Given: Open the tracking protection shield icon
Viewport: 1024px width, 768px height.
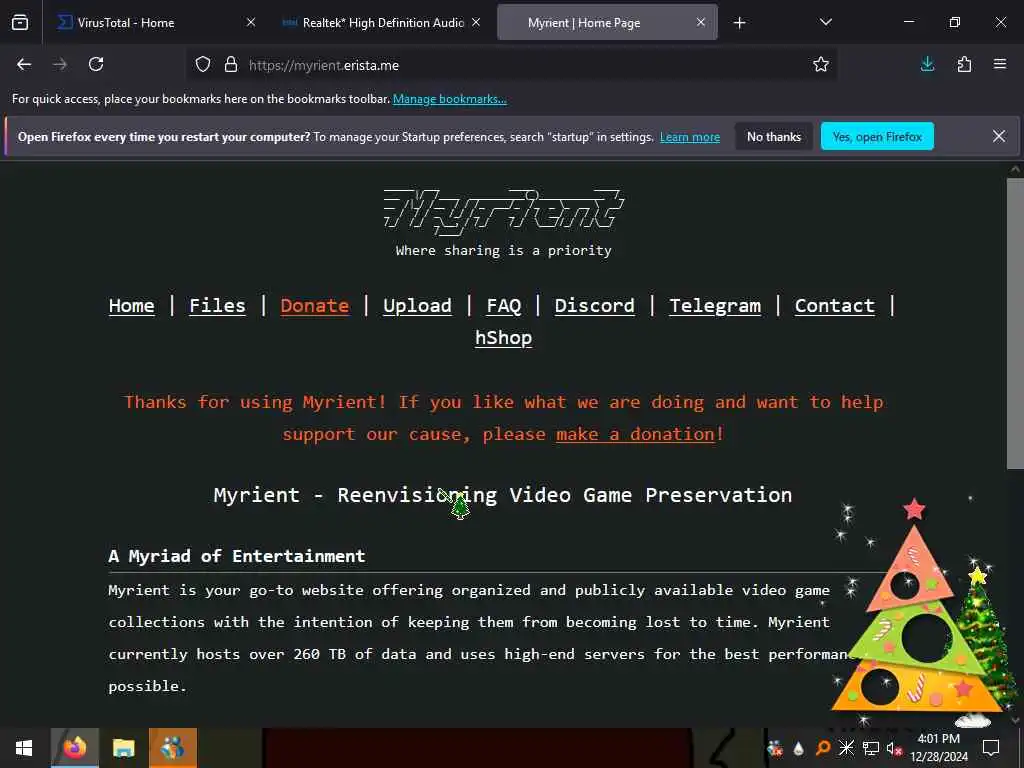Looking at the screenshot, I should 203,65.
